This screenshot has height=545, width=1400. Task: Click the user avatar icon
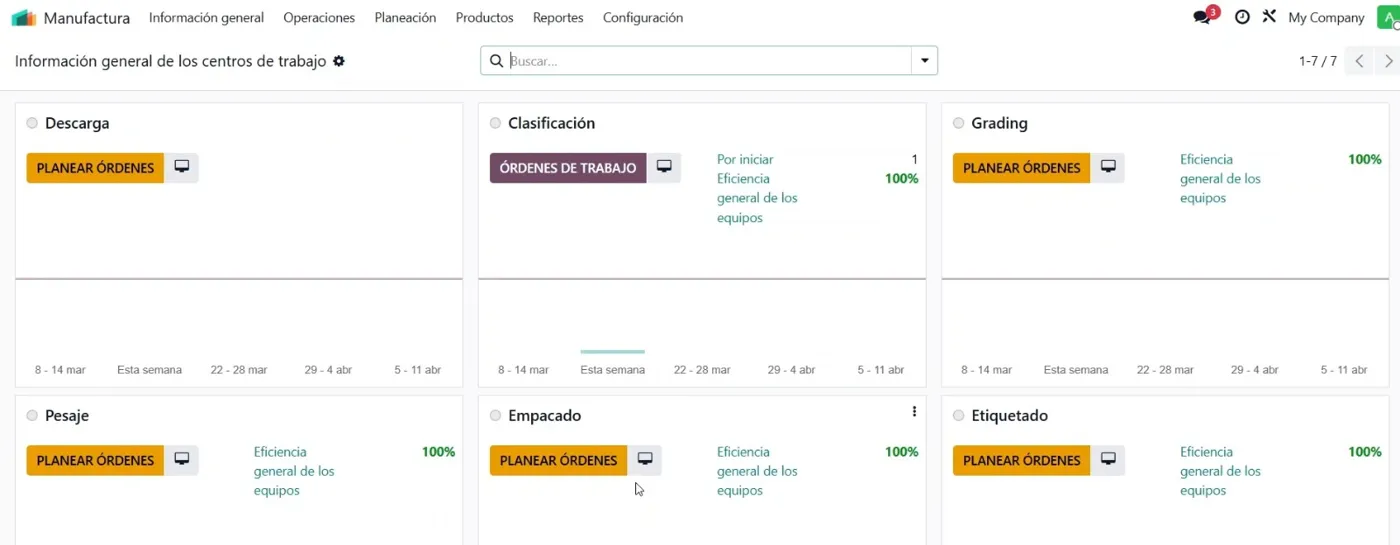1388,17
